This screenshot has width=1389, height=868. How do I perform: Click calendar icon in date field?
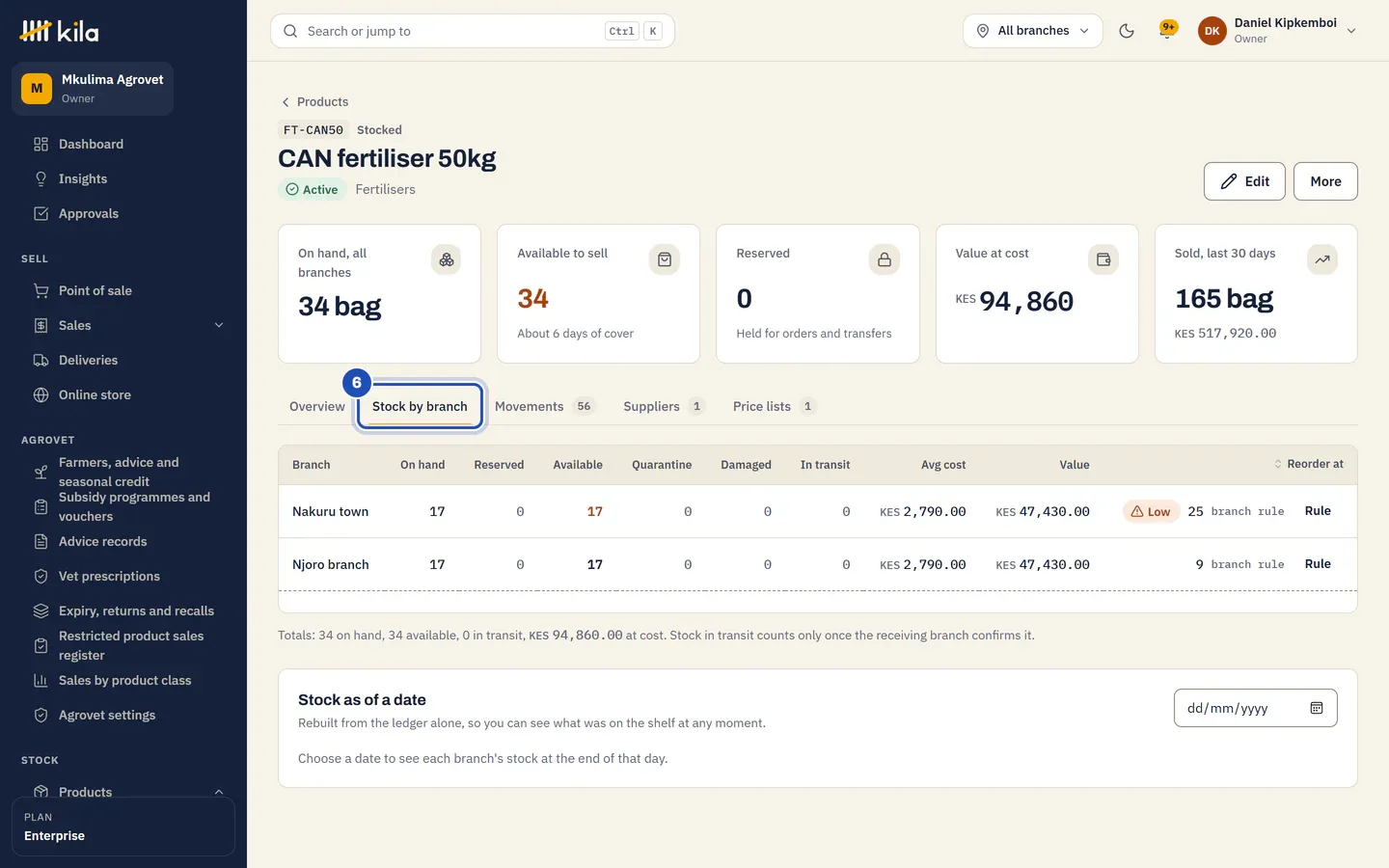click(x=1317, y=708)
